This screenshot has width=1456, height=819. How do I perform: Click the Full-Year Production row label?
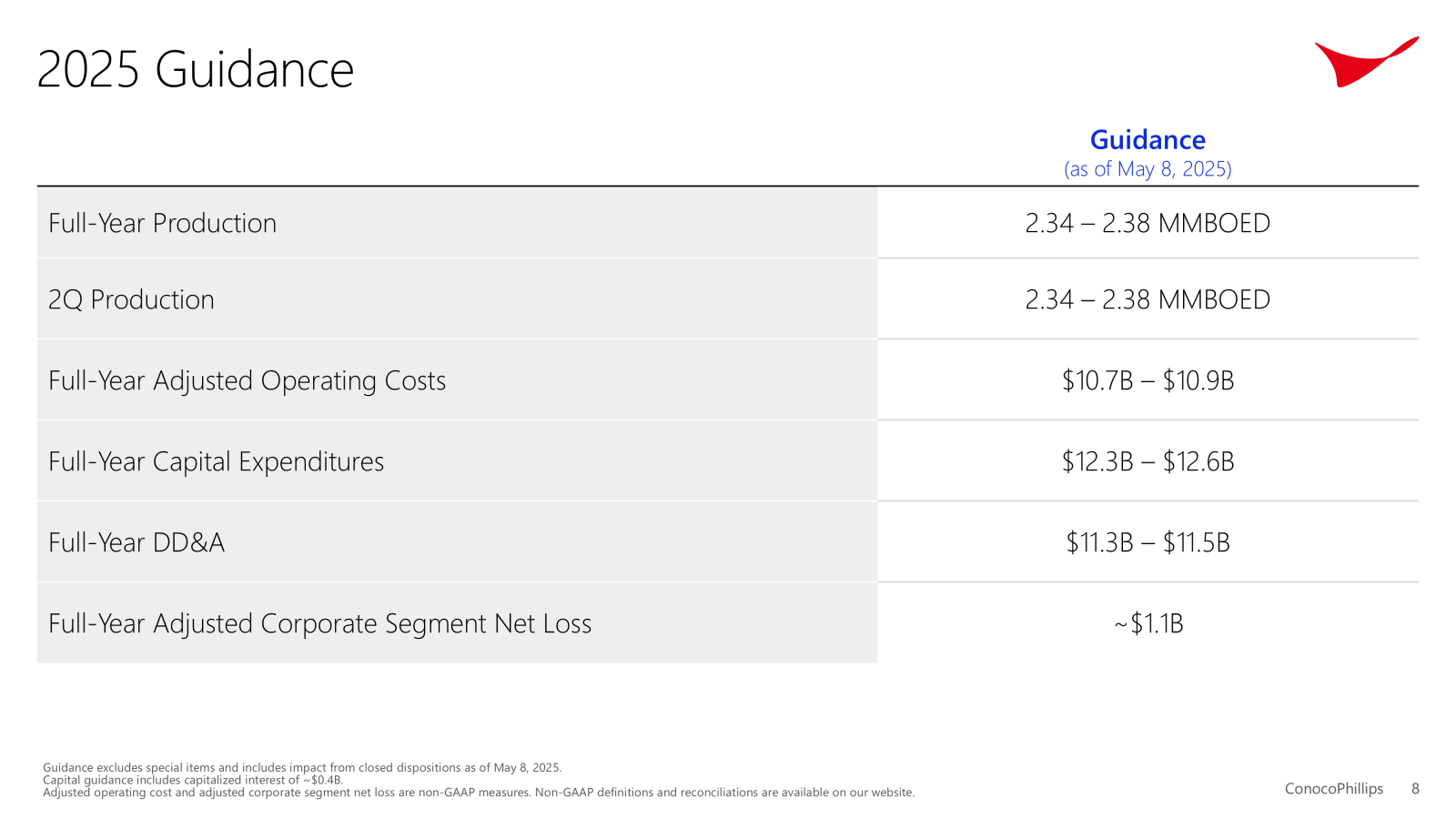tap(162, 223)
